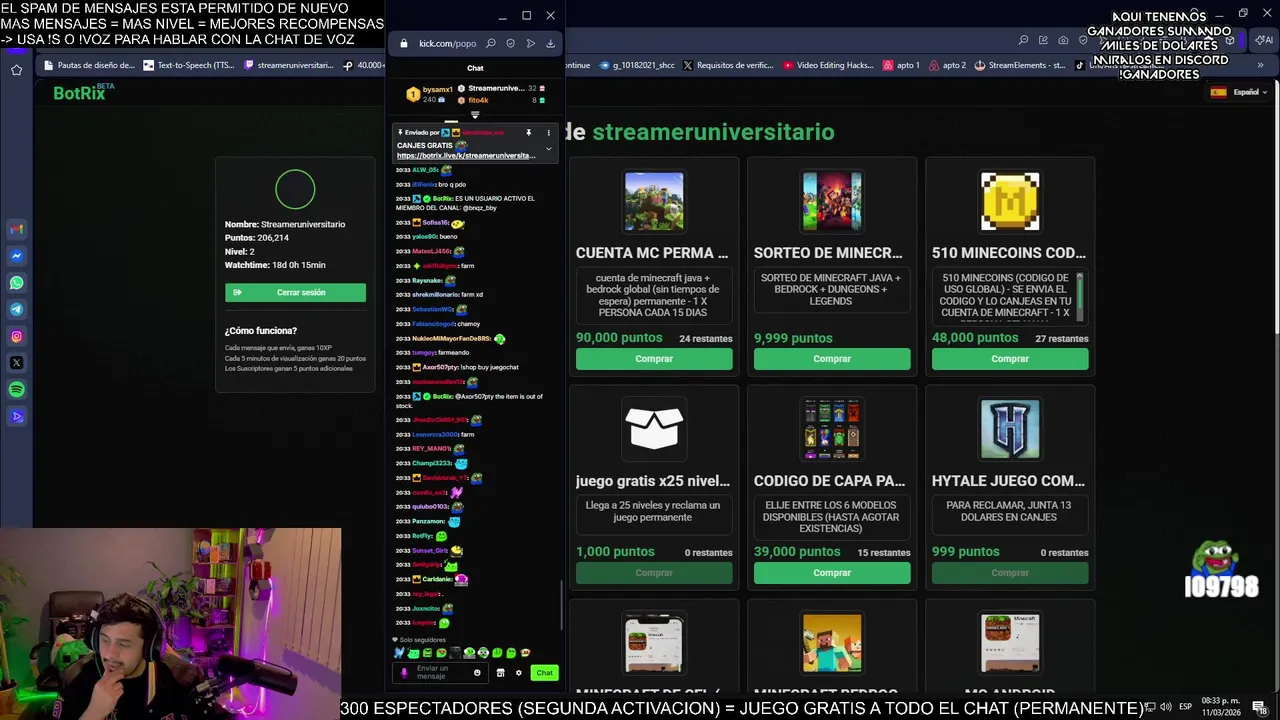Click the send-to-flow arrow icon in the Kick popup
The image size is (1280, 720).
click(x=531, y=44)
